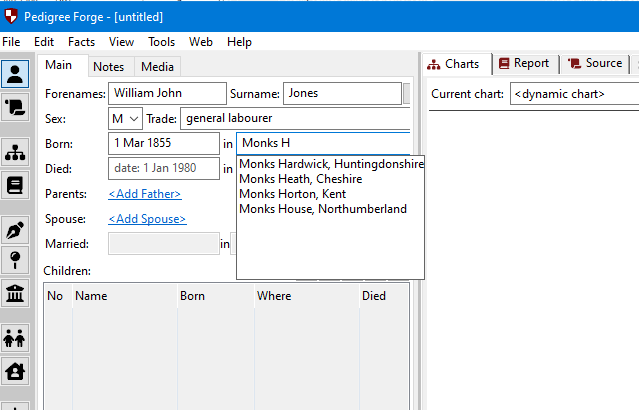Click the Add Spouse link
Screen dimensions: 639x410
pos(146,219)
